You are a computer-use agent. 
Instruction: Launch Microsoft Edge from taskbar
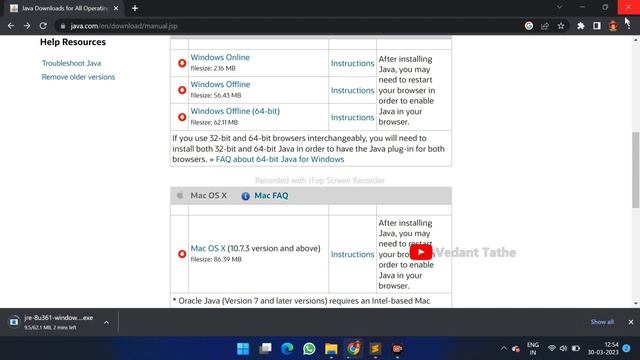(x=287, y=349)
